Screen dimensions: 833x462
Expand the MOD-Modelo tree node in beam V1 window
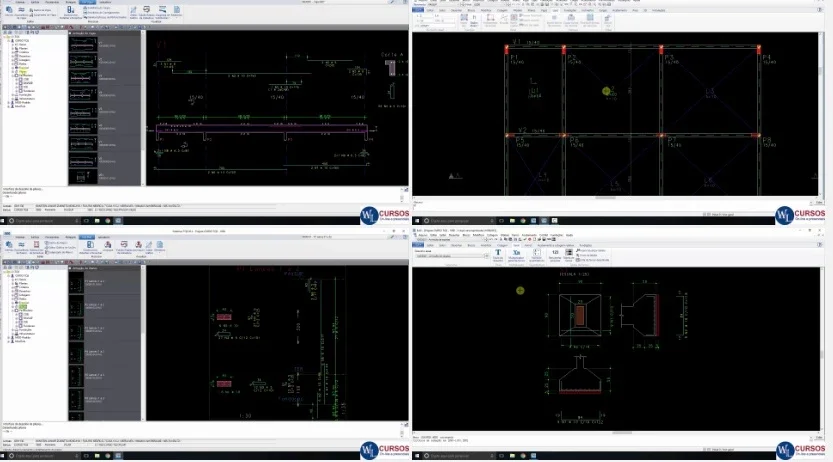pos(9,102)
